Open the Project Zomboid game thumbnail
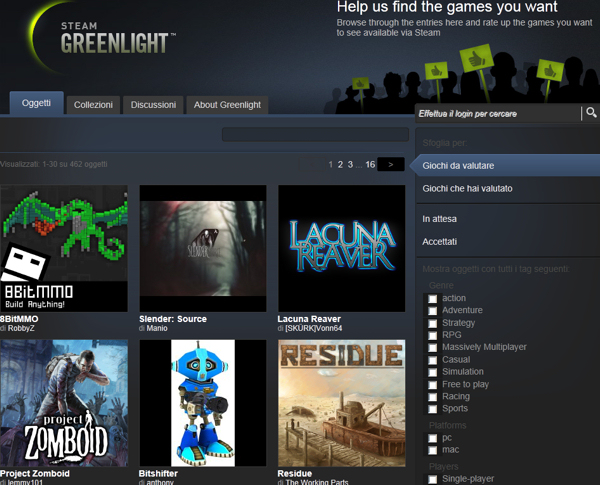Screen dimensions: 600x485 click(64, 403)
